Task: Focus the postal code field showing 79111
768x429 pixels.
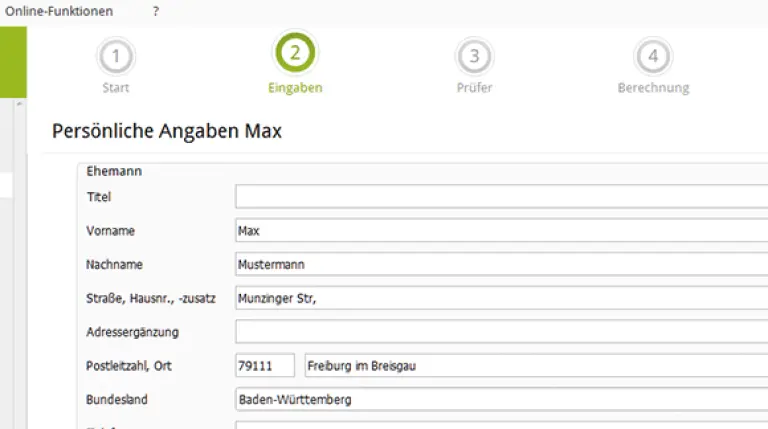Action: click(x=265, y=365)
